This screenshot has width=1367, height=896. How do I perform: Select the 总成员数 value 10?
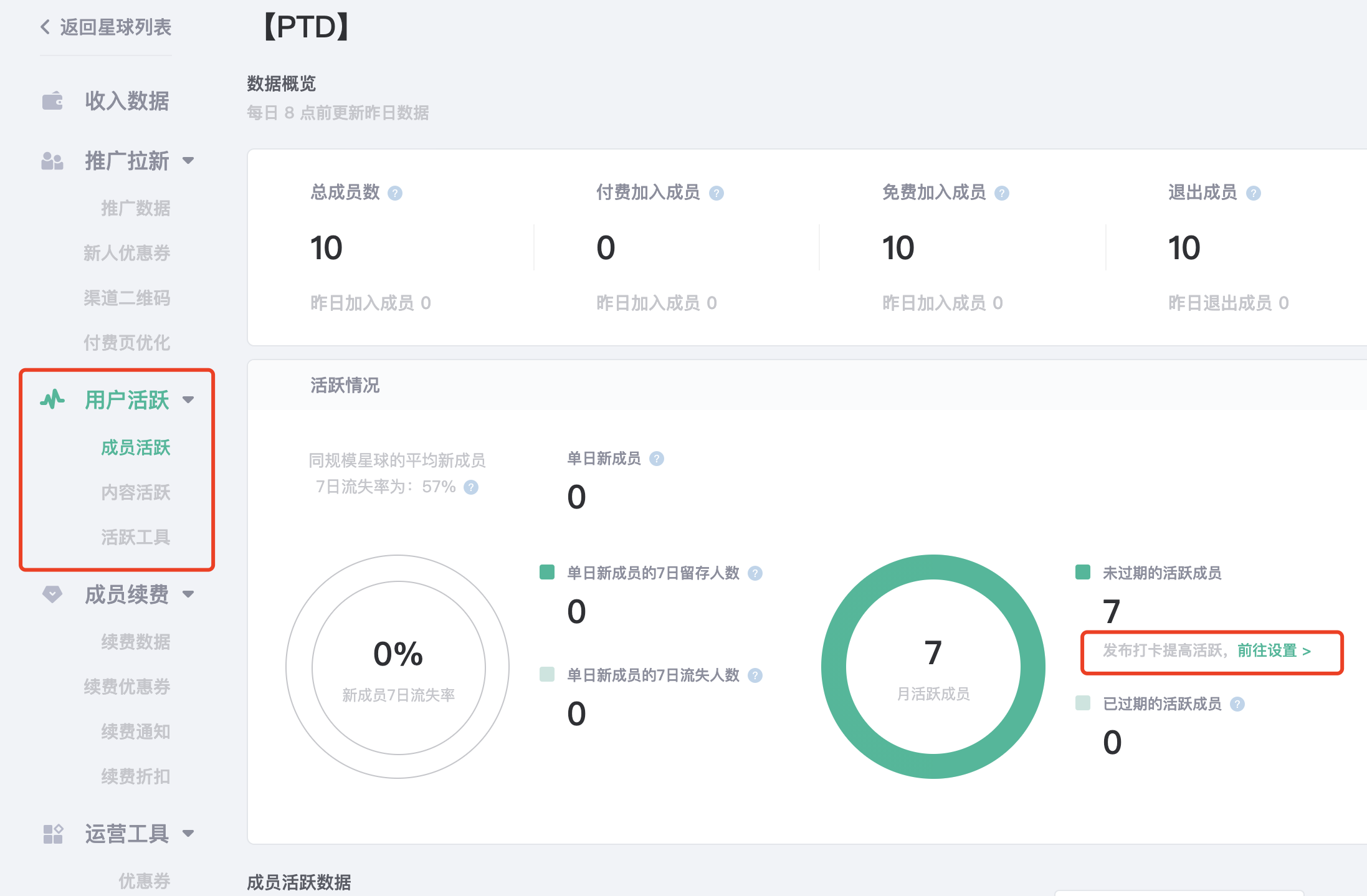326,248
